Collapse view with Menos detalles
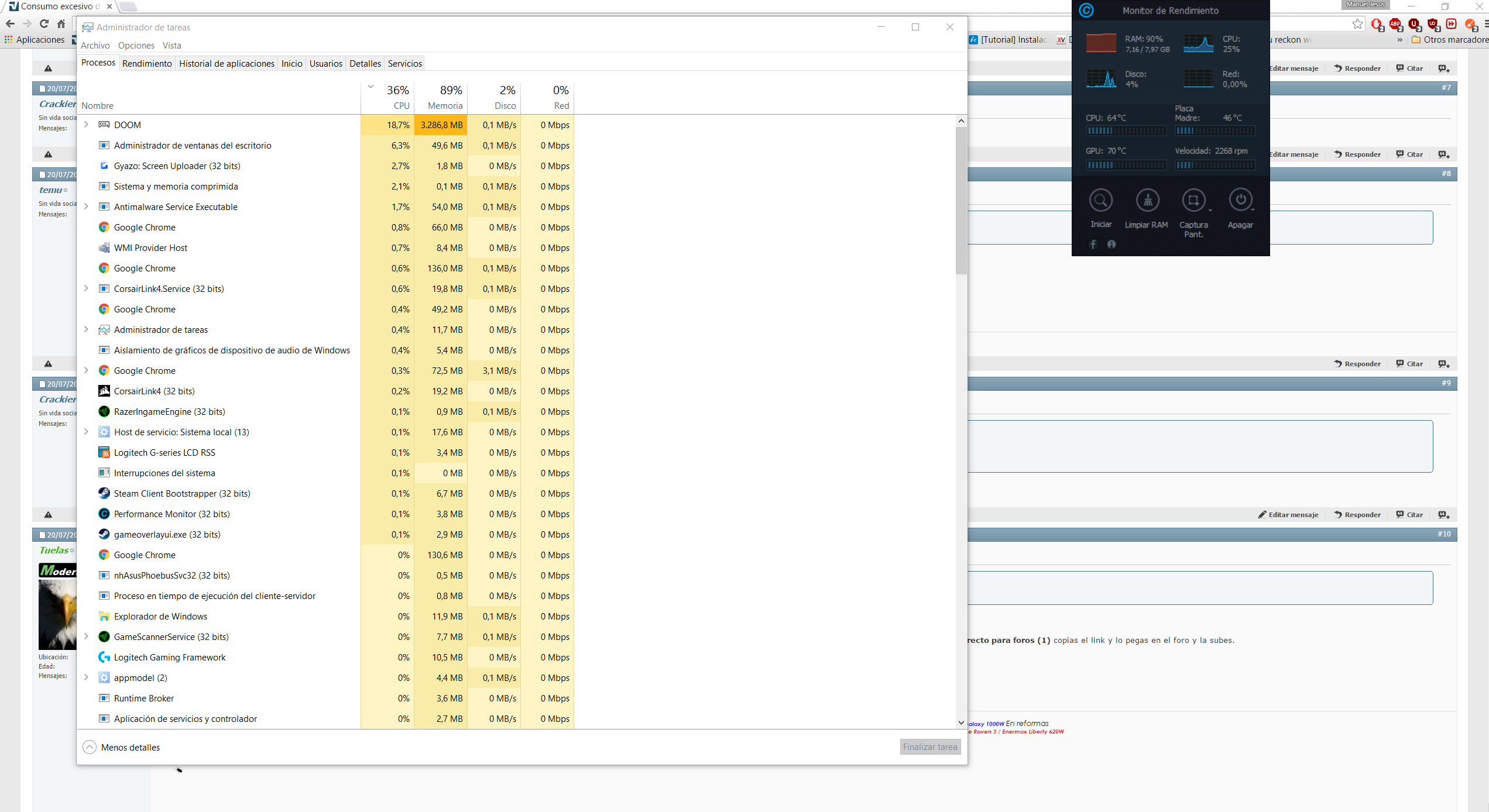Viewport: 1489px width, 812px height. [122, 747]
